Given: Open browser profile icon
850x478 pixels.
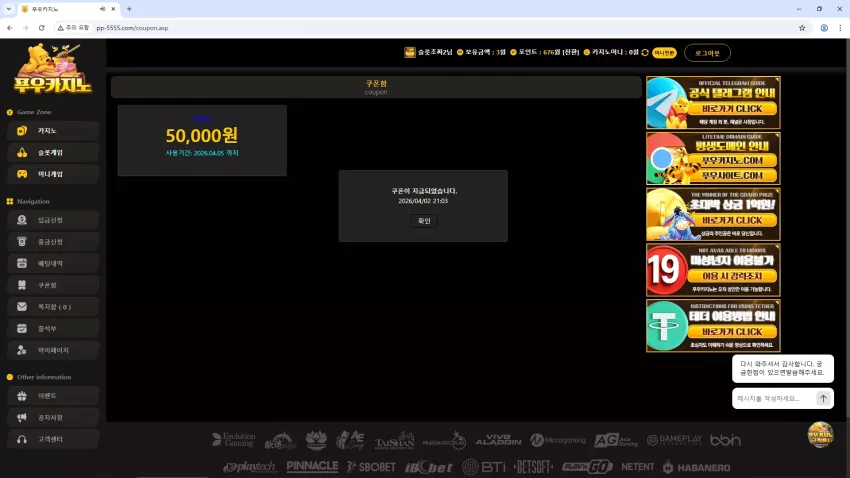Looking at the screenshot, I should tap(824, 28).
